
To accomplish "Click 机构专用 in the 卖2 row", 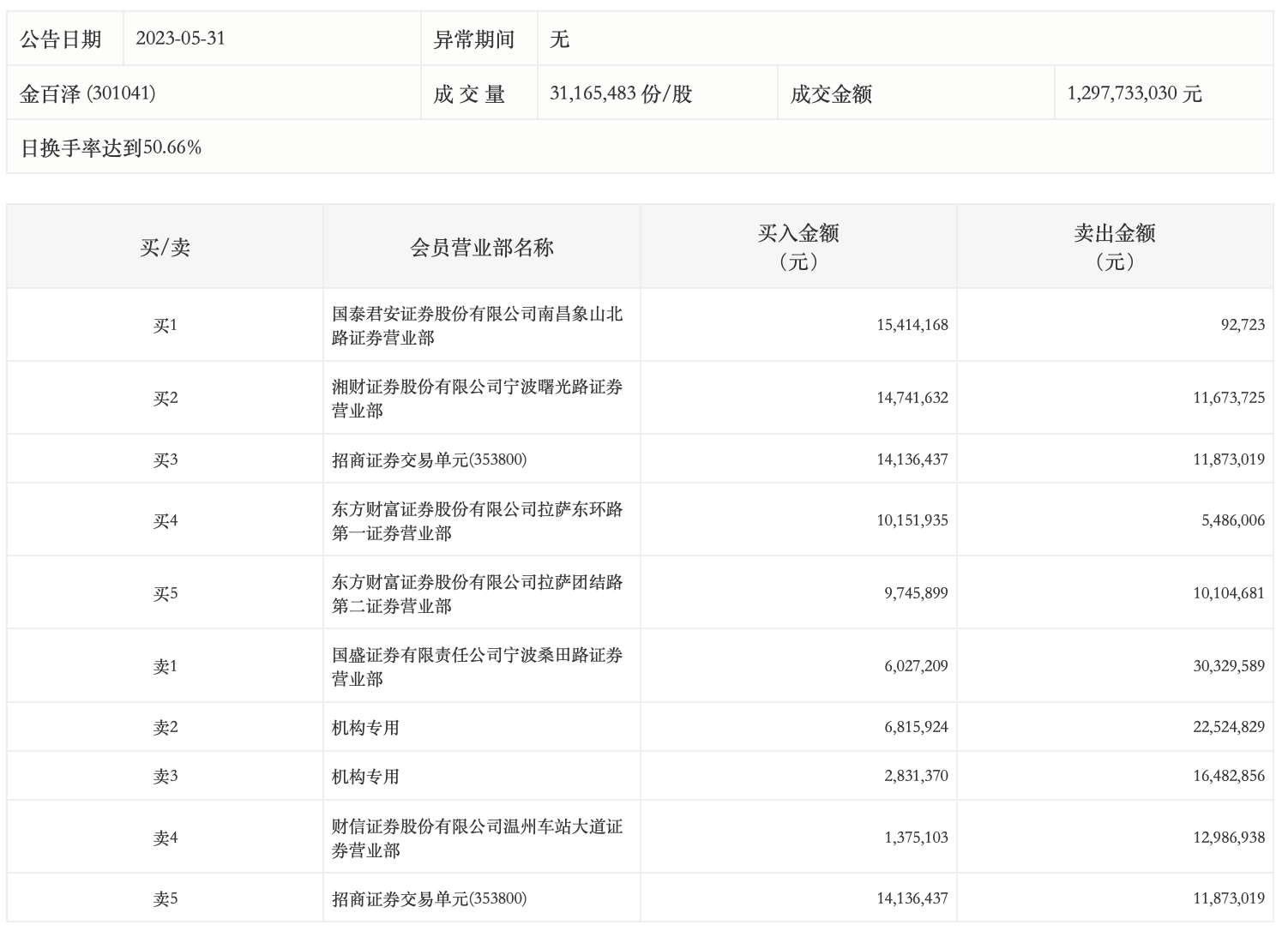I will 365,728.
